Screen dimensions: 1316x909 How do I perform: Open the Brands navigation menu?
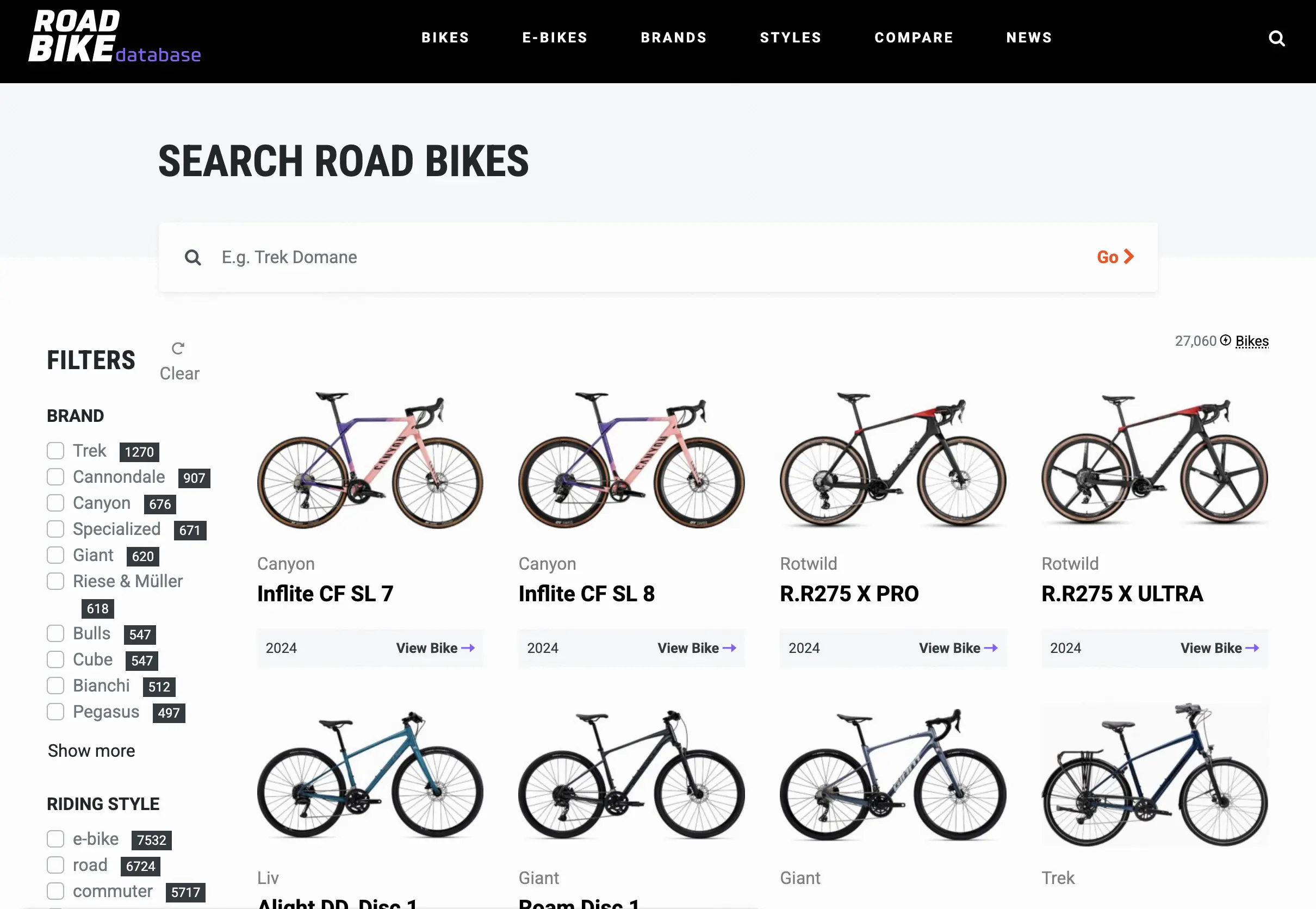click(673, 38)
